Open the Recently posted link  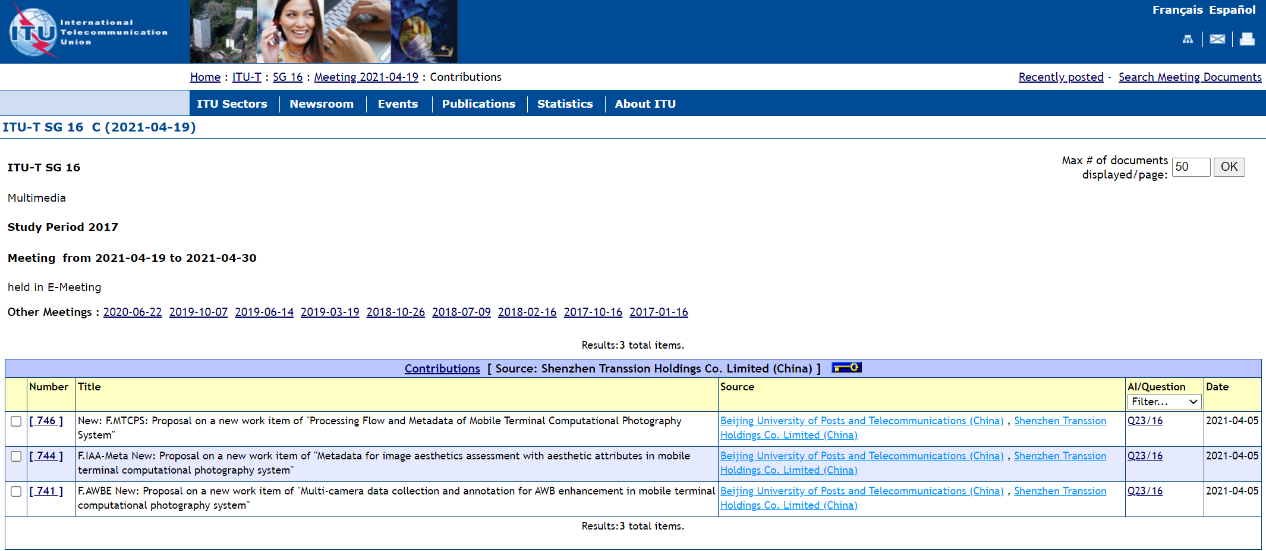click(1061, 77)
